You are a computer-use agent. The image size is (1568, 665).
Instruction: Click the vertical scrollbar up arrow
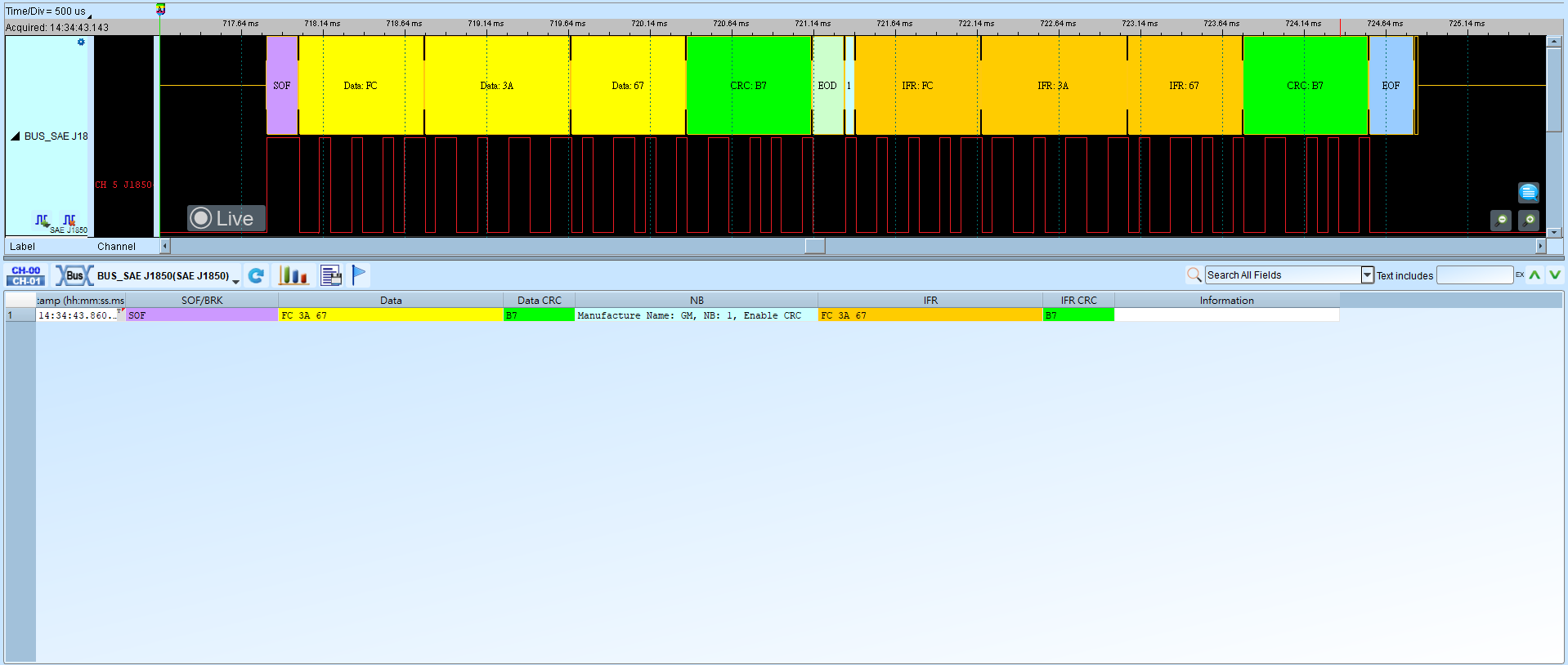pos(1554,42)
